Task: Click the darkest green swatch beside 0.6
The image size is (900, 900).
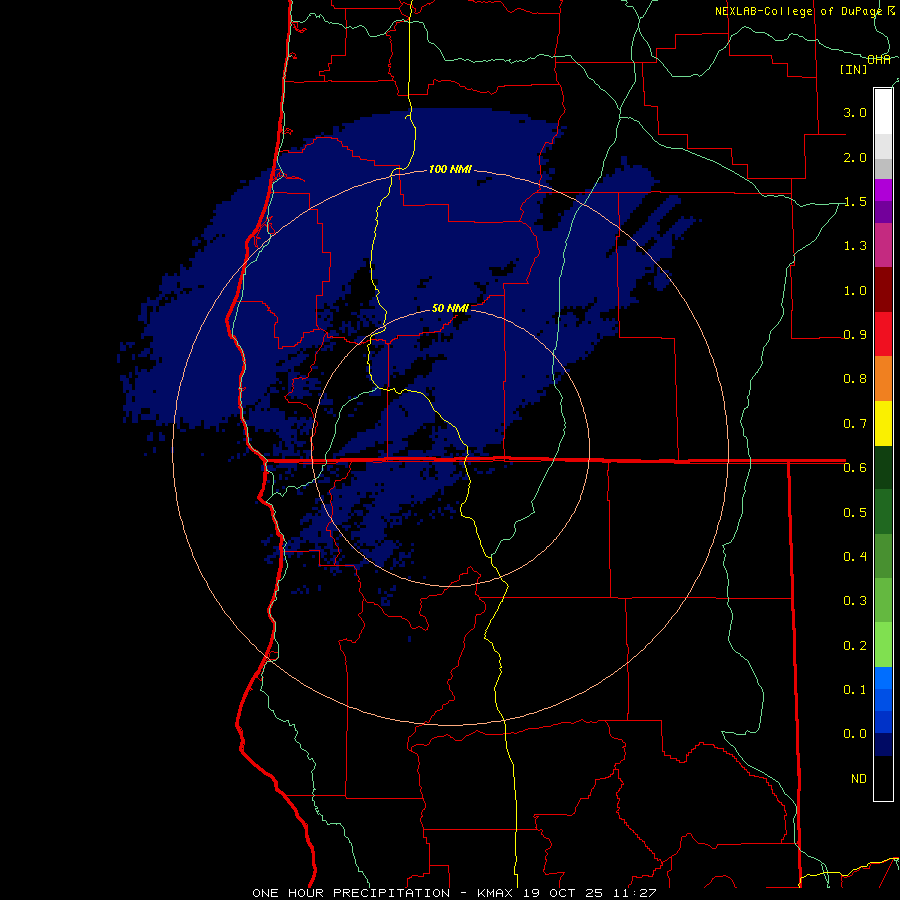Action: point(883,467)
